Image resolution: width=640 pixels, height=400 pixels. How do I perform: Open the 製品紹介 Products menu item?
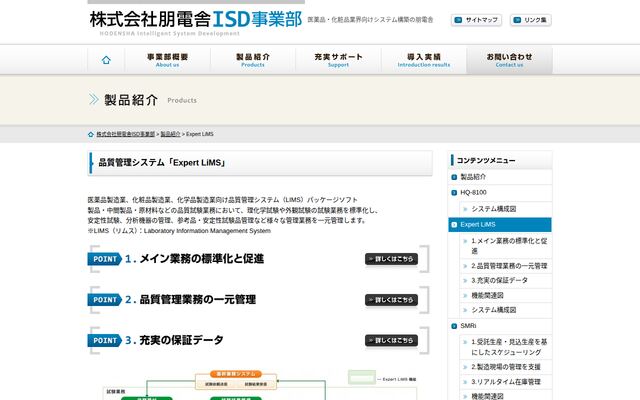click(253, 60)
